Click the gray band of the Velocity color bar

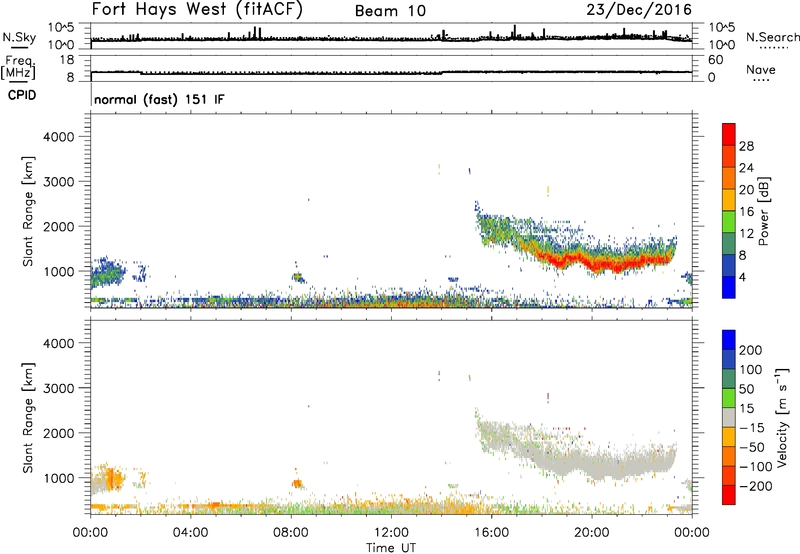click(728, 418)
